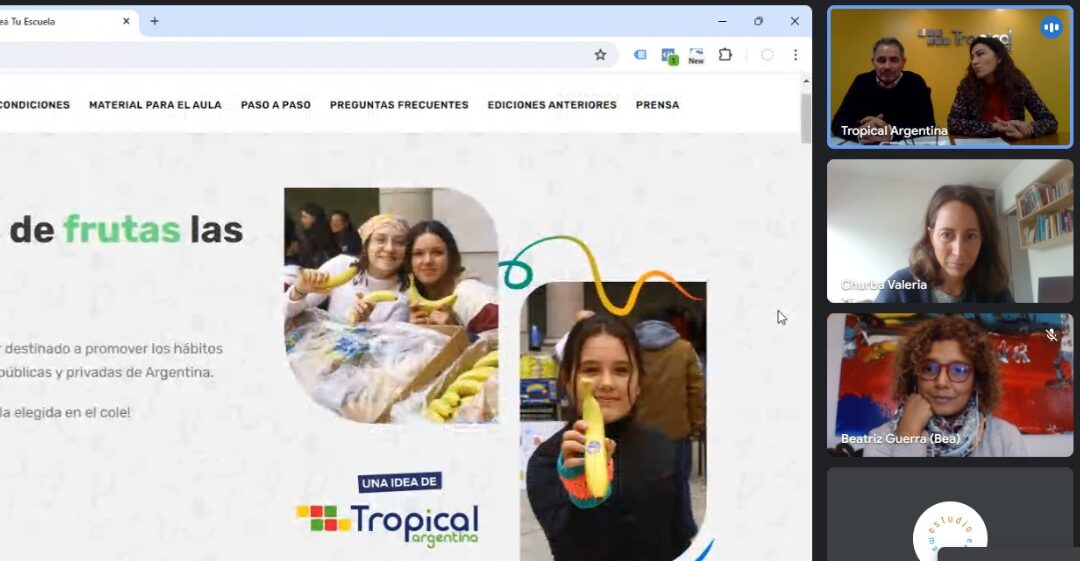Screen dimensions: 1080x561
Task: Close the browser window
Action: [795, 21]
